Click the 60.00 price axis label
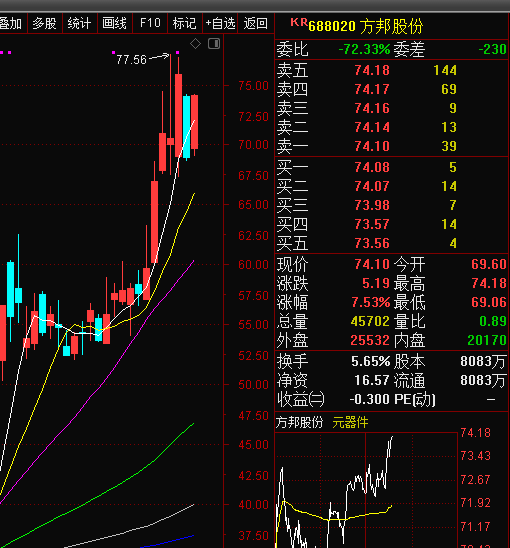Image resolution: width=510 pixels, height=548 pixels. [x=253, y=265]
